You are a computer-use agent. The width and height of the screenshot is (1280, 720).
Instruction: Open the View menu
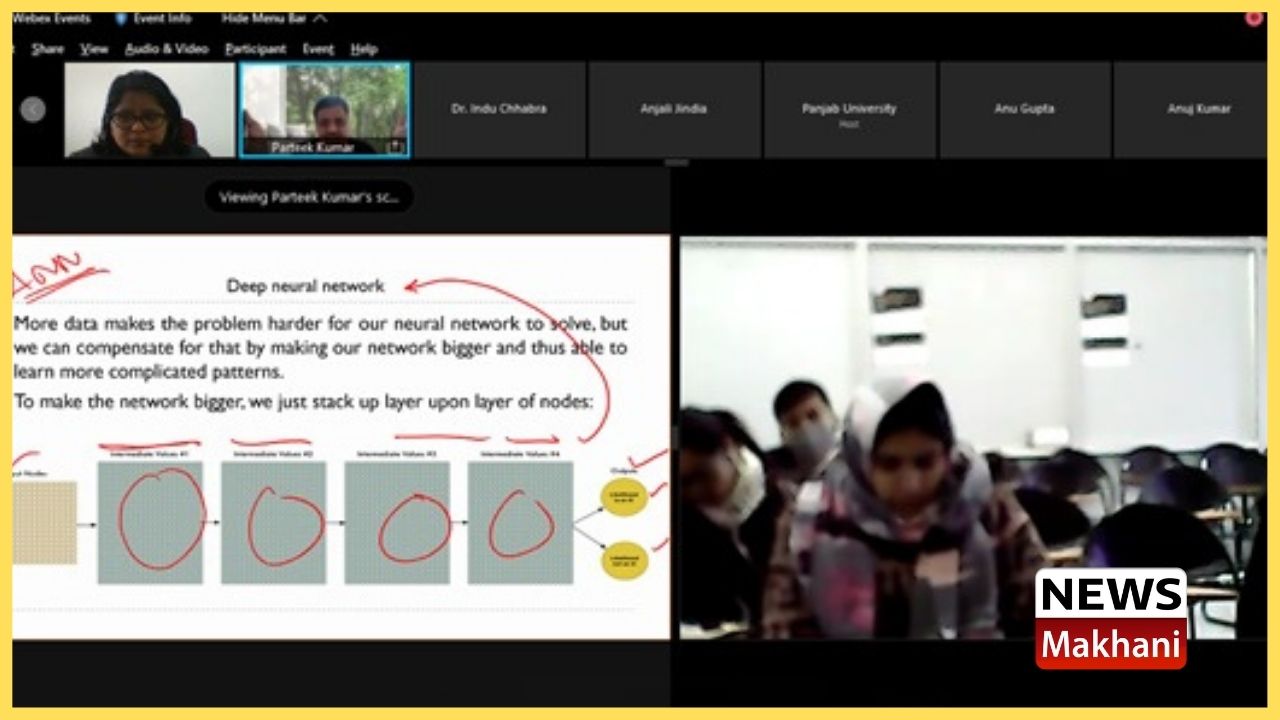(94, 49)
